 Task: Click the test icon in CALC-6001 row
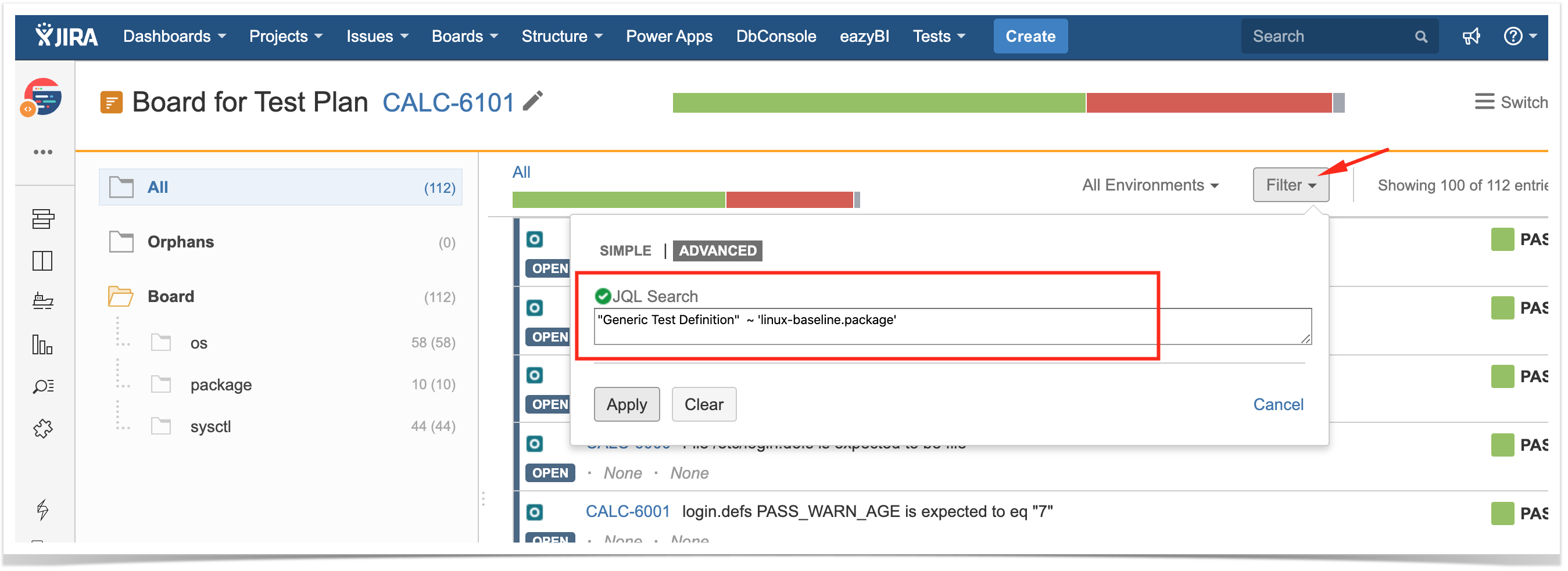(535, 513)
